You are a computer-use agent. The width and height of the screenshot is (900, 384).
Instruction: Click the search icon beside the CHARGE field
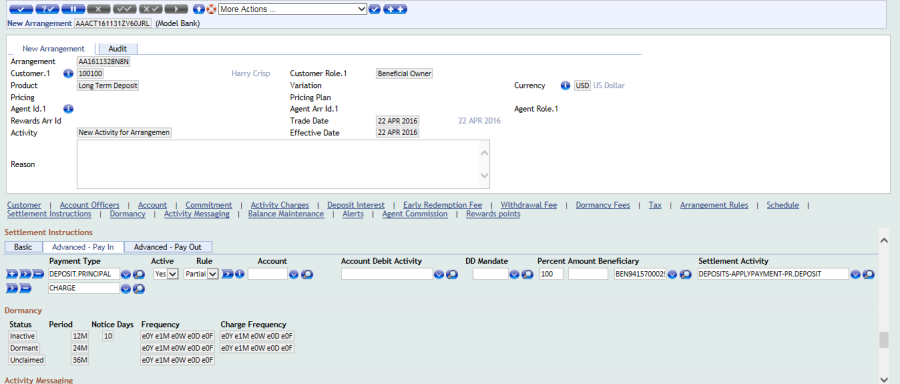138,289
